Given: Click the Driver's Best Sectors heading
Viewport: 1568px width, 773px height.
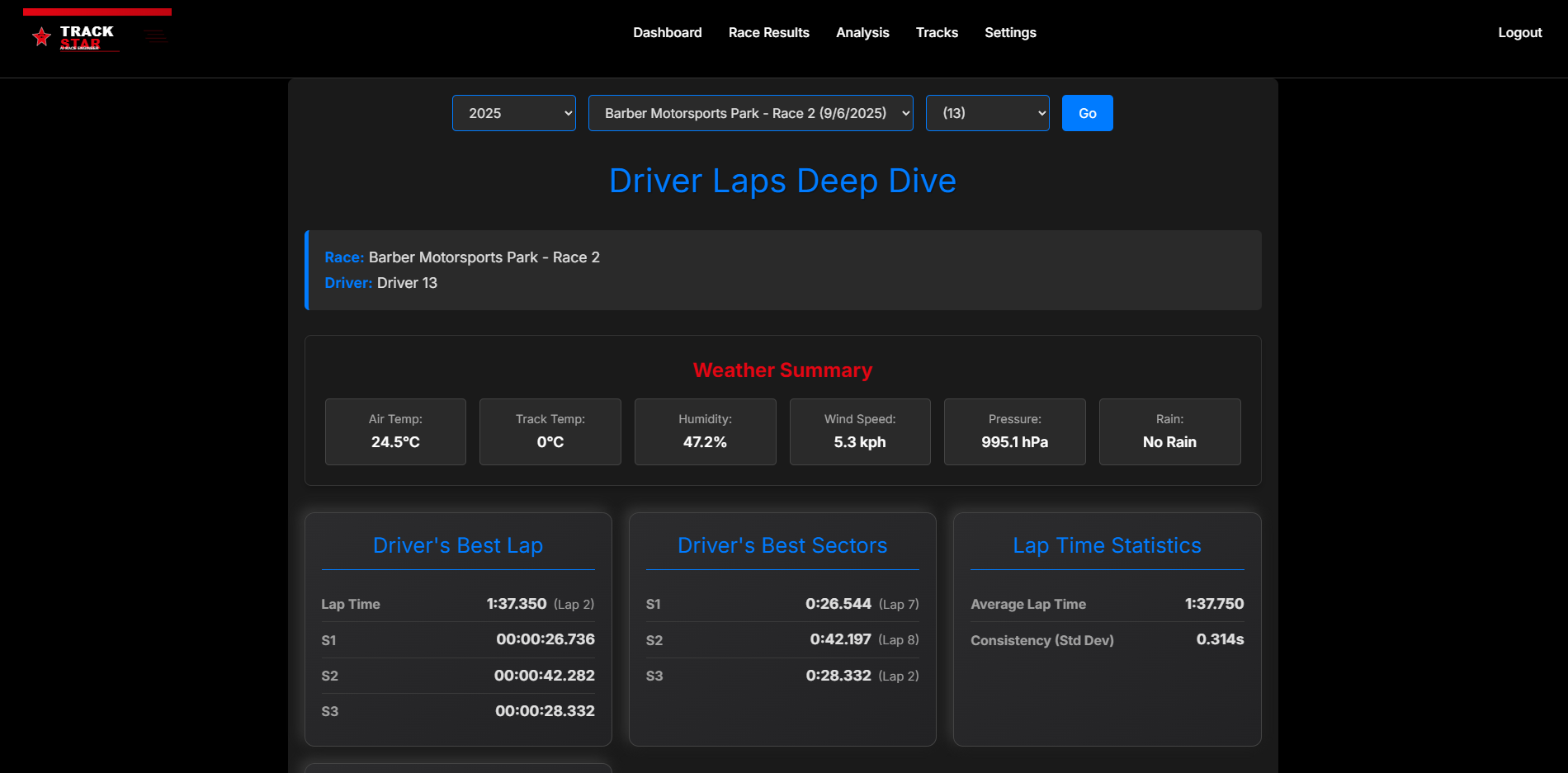Looking at the screenshot, I should (x=782, y=545).
